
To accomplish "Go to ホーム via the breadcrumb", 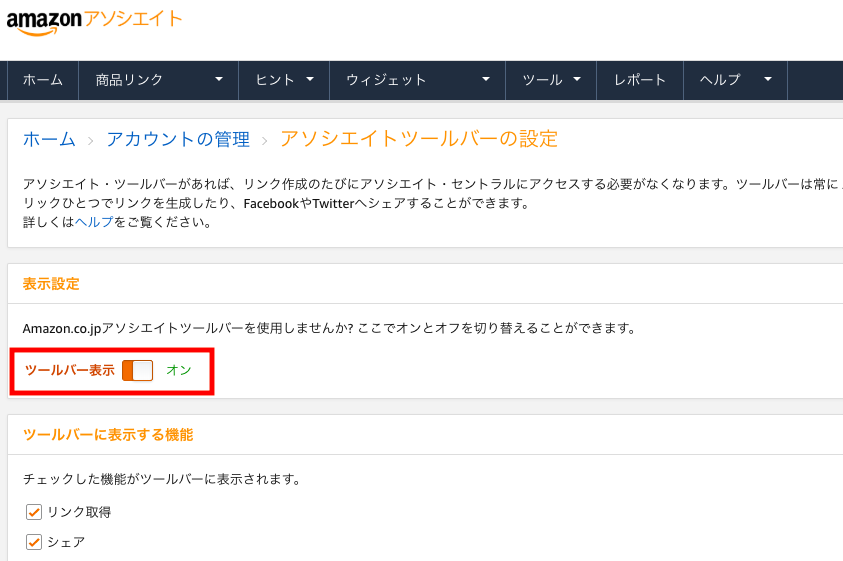I will (49, 139).
